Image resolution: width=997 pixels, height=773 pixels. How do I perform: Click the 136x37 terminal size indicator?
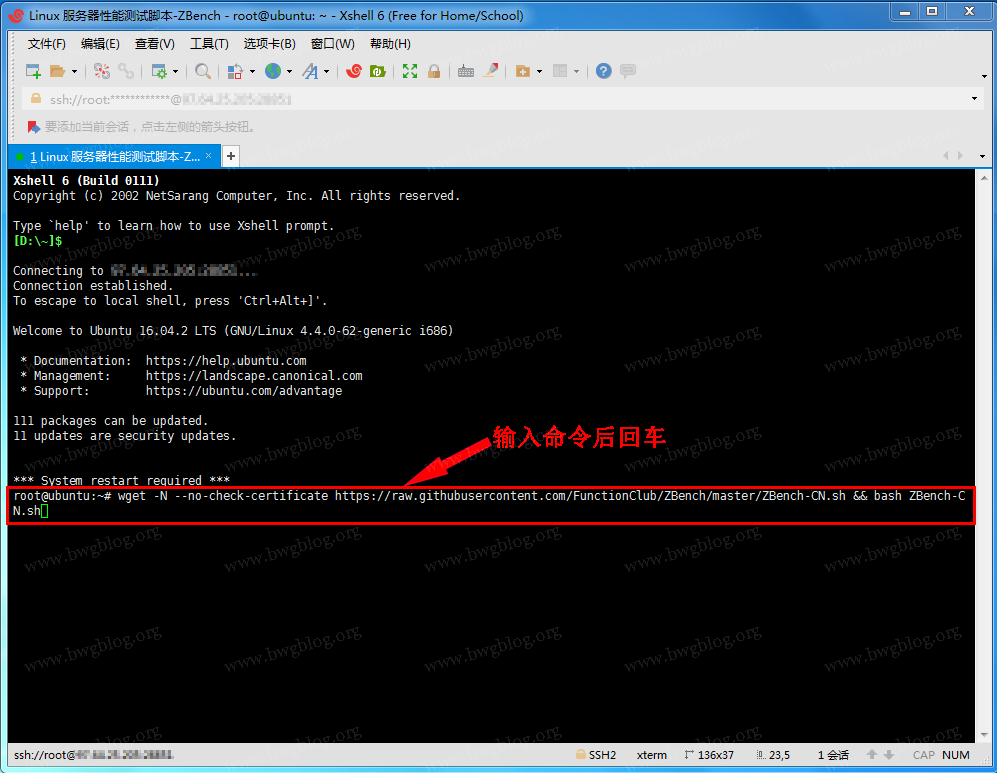click(709, 755)
